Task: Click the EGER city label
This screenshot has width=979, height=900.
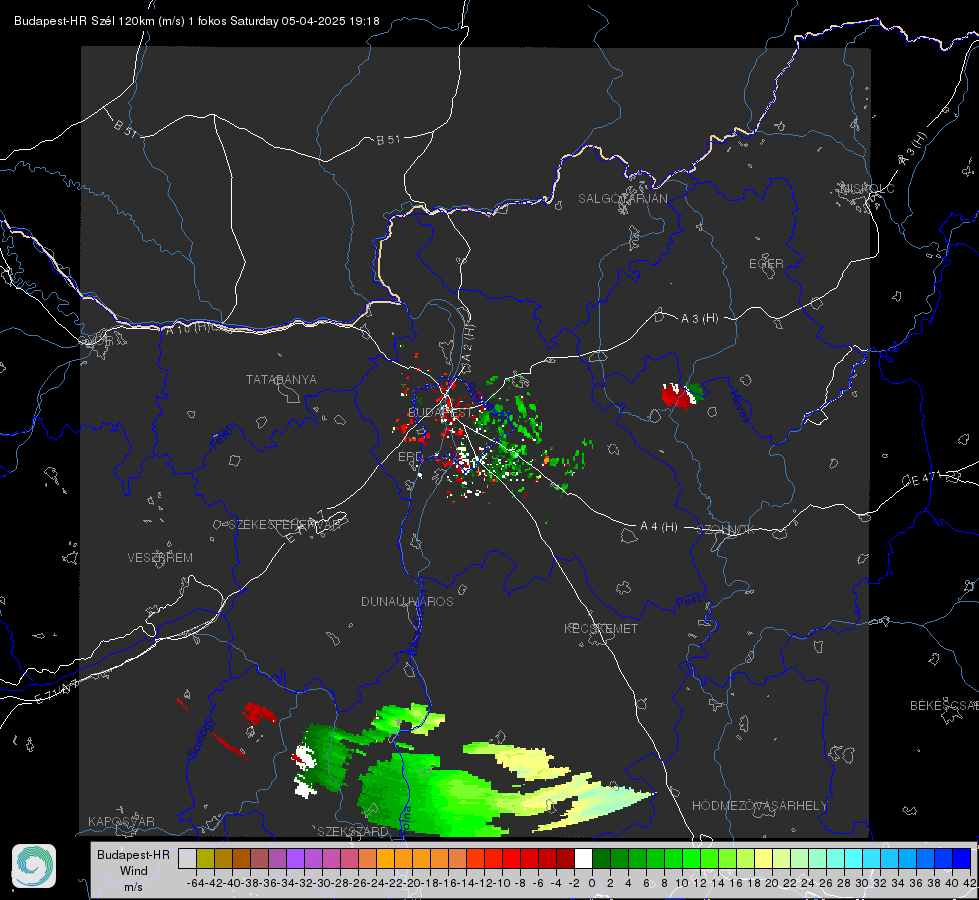Action: pos(766,264)
